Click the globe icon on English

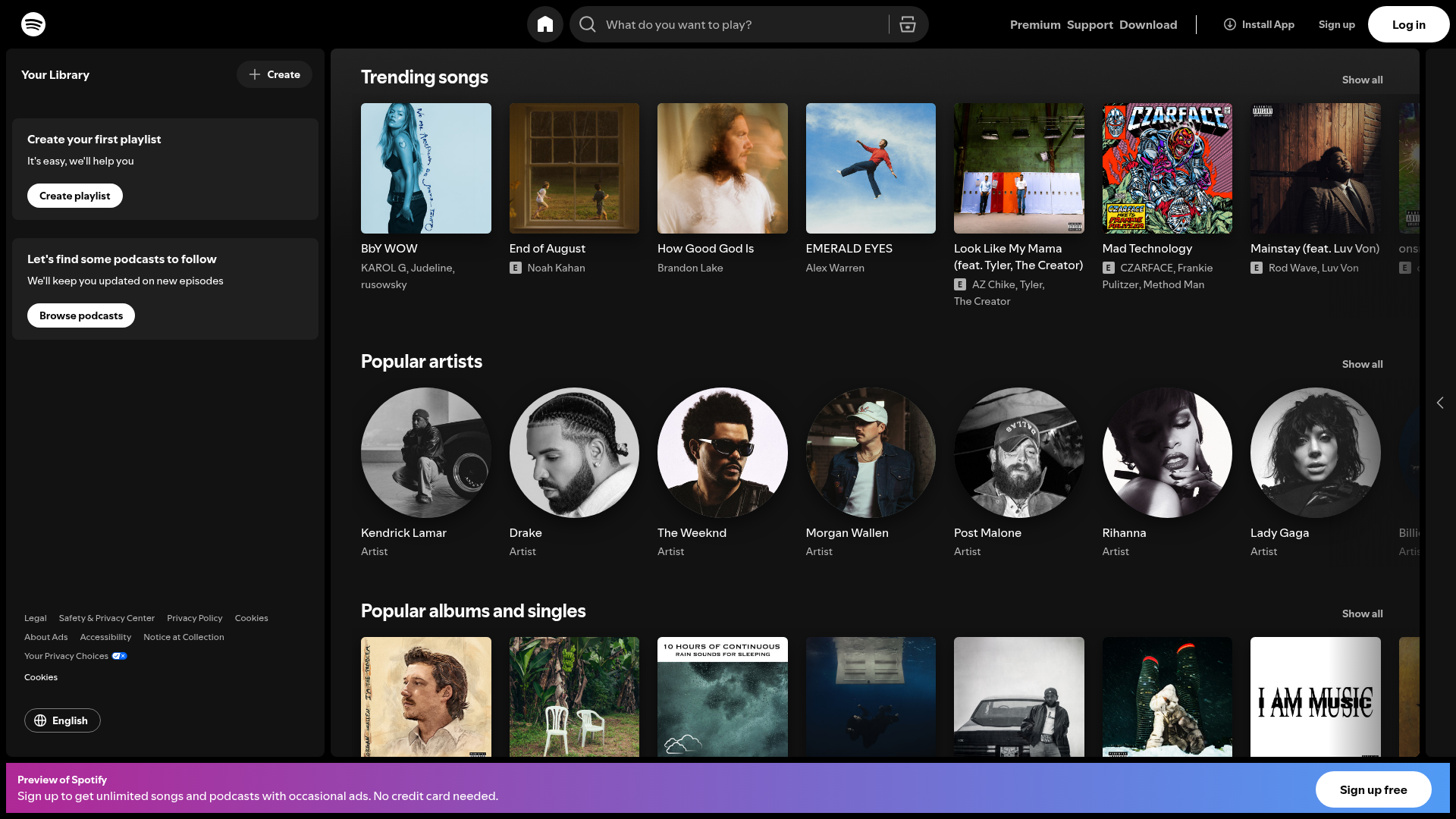[x=40, y=720]
